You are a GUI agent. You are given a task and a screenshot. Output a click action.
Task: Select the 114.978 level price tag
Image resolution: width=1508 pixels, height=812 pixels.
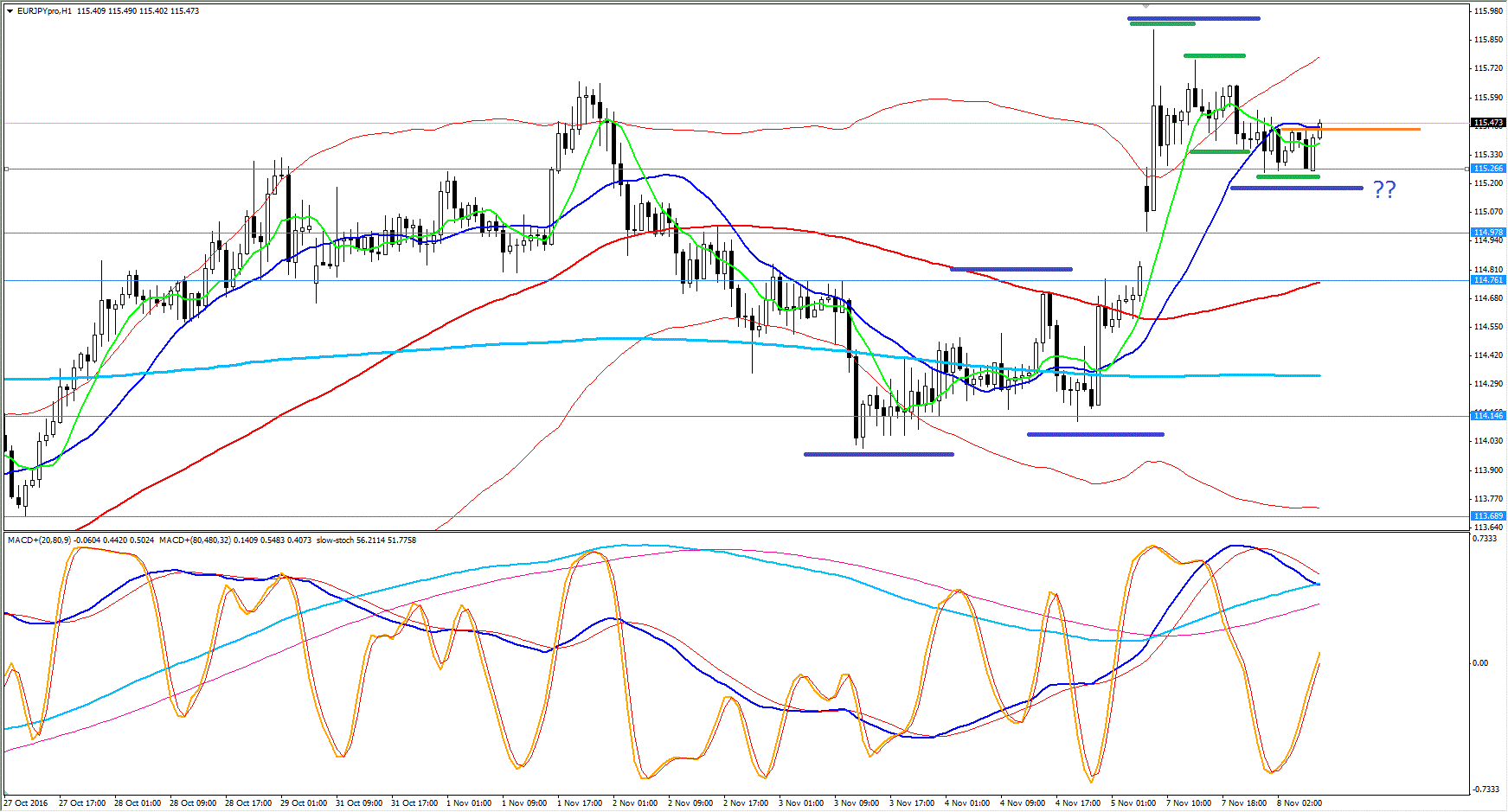[x=1488, y=233]
